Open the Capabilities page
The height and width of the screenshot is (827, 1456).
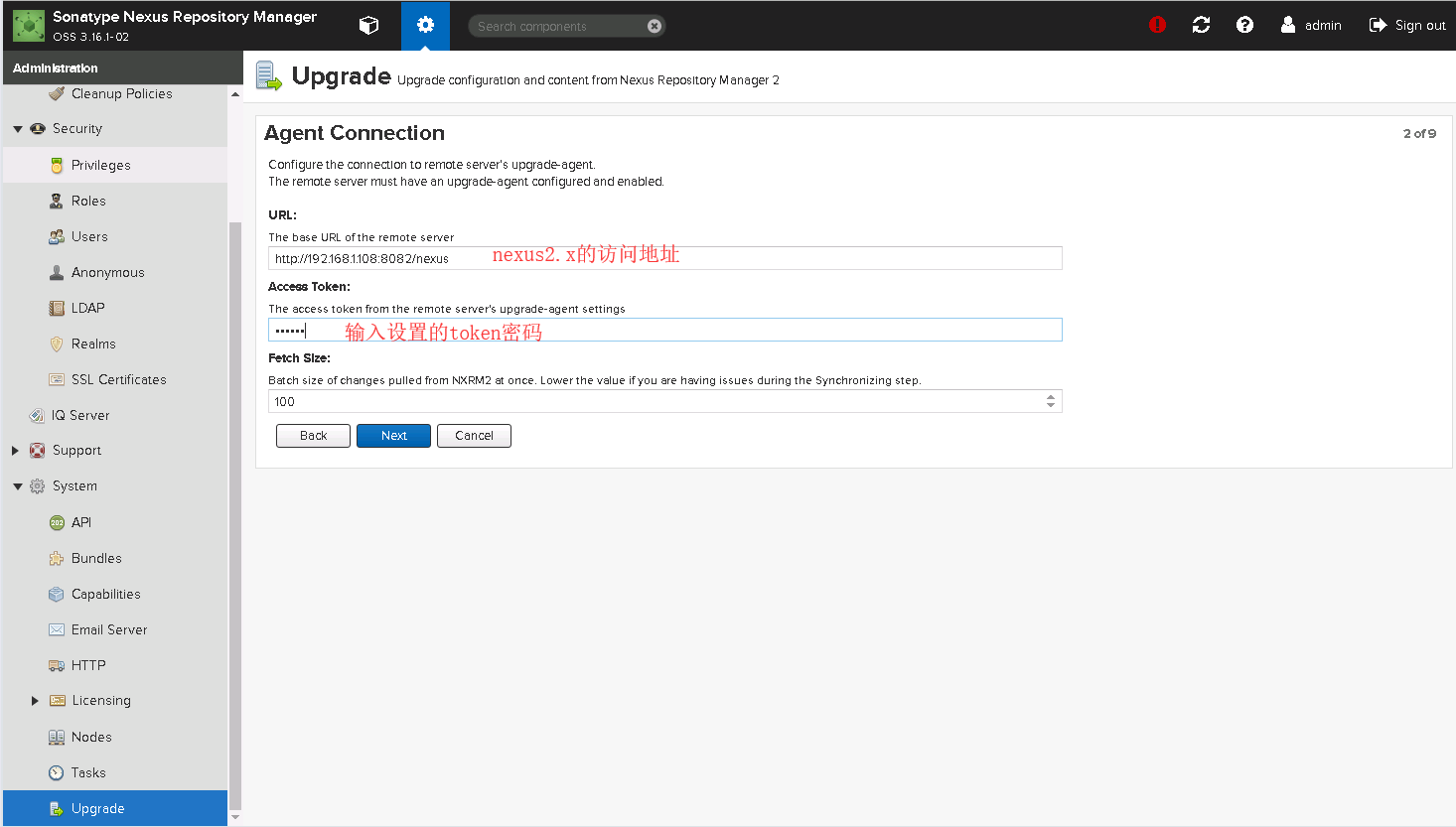pyautogui.click(x=105, y=594)
